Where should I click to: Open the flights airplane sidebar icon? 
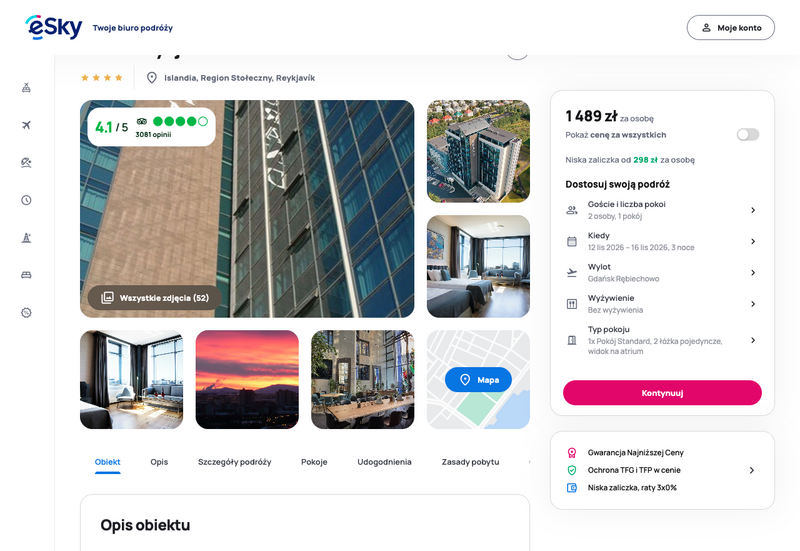click(26, 125)
